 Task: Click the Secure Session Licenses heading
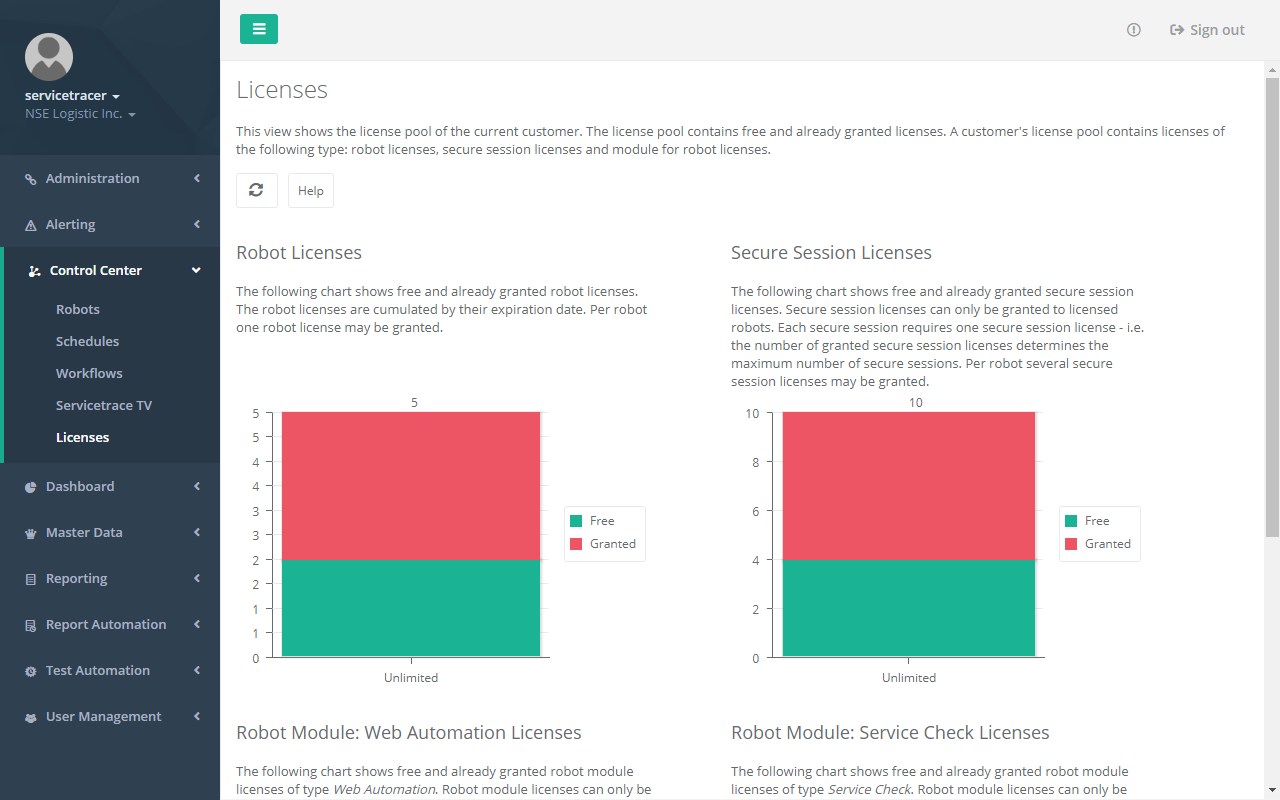click(x=831, y=252)
